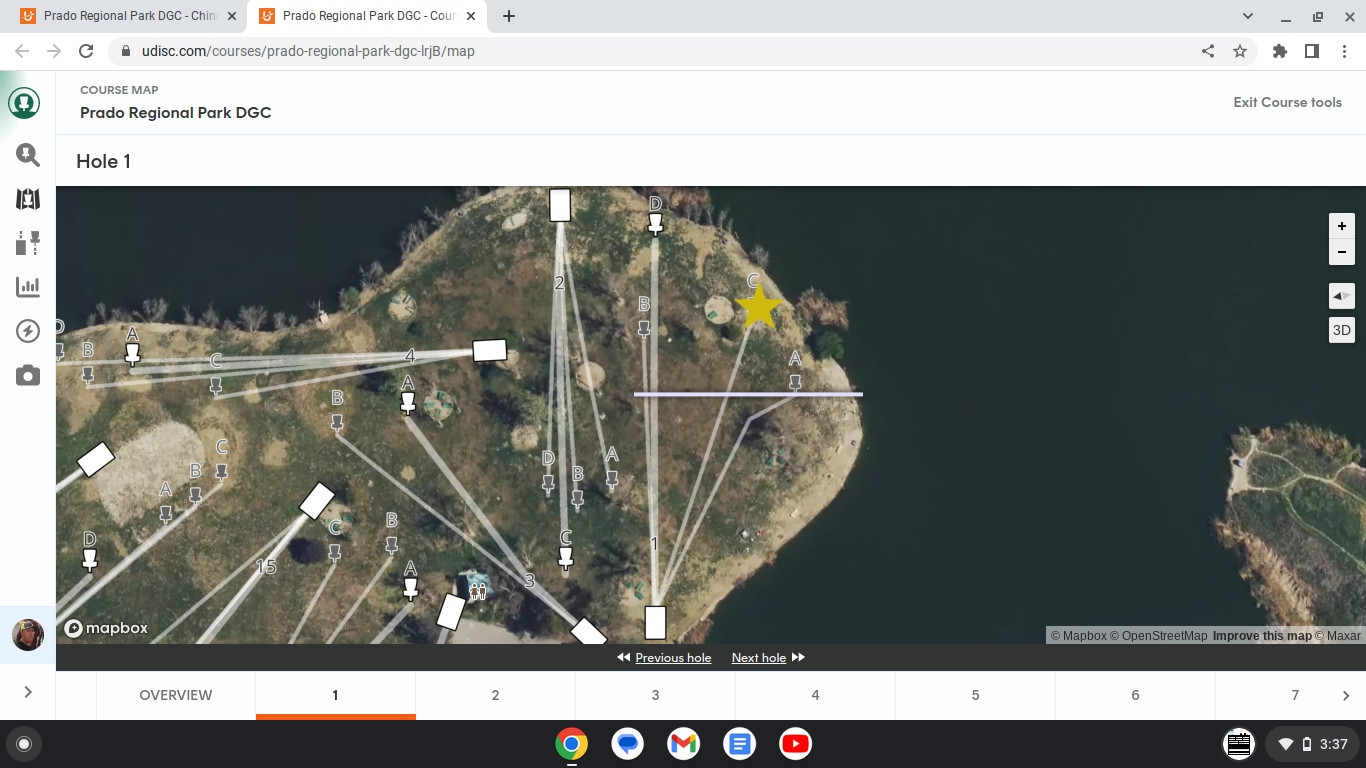Image resolution: width=1366 pixels, height=768 pixels.
Task: Bookmark this page with star icon
Action: click(1240, 51)
